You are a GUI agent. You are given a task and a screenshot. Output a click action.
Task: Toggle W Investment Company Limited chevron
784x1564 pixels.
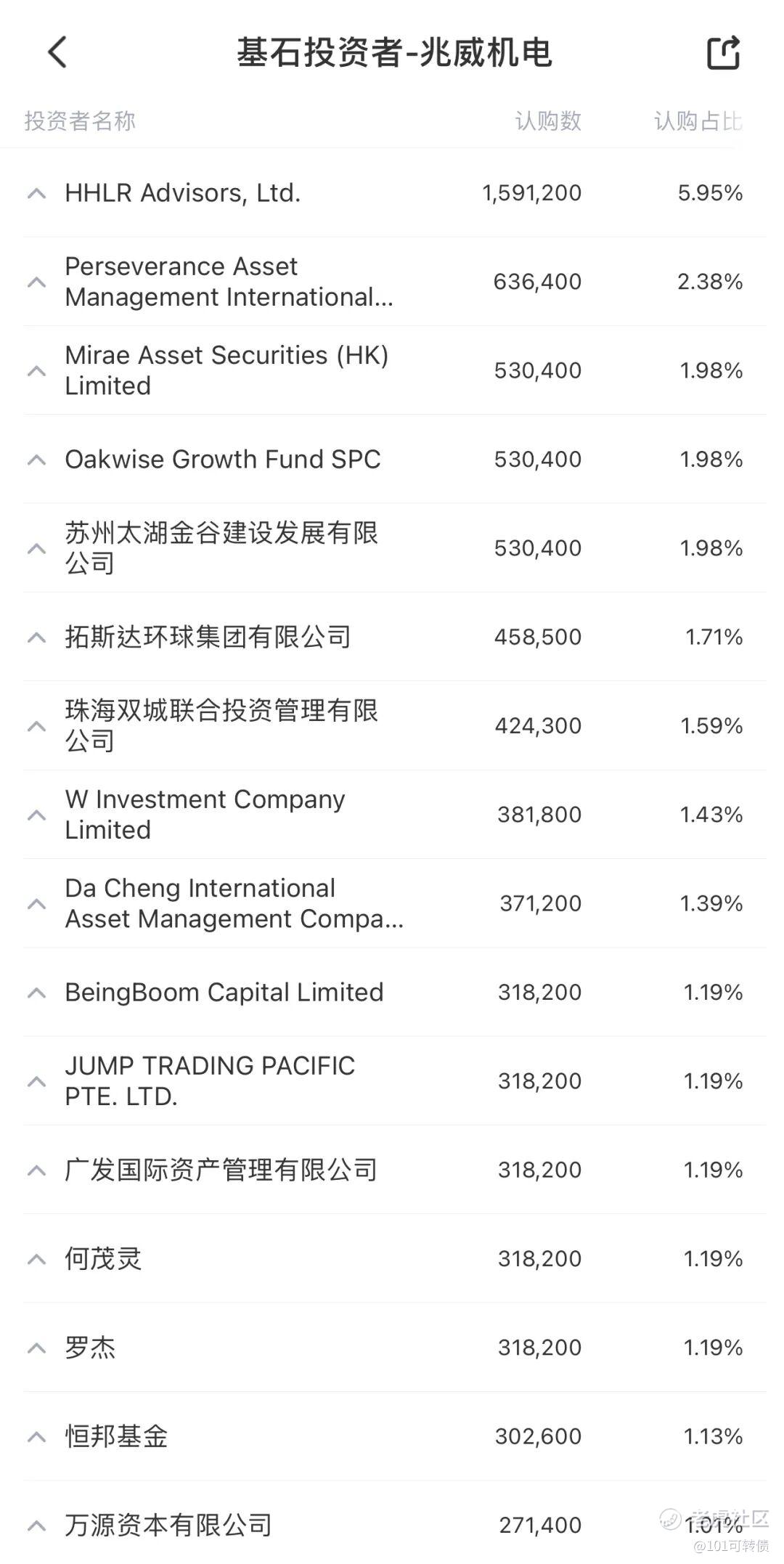point(36,815)
